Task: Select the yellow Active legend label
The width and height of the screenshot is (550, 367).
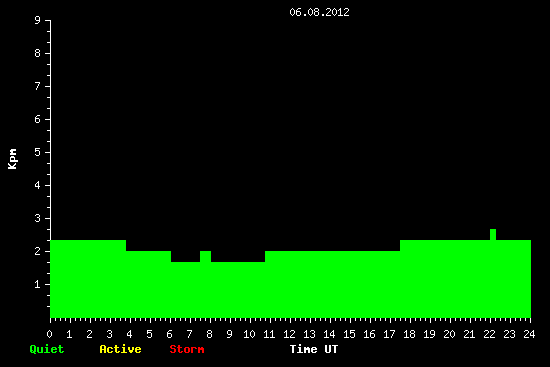Action: pyautogui.click(x=120, y=349)
